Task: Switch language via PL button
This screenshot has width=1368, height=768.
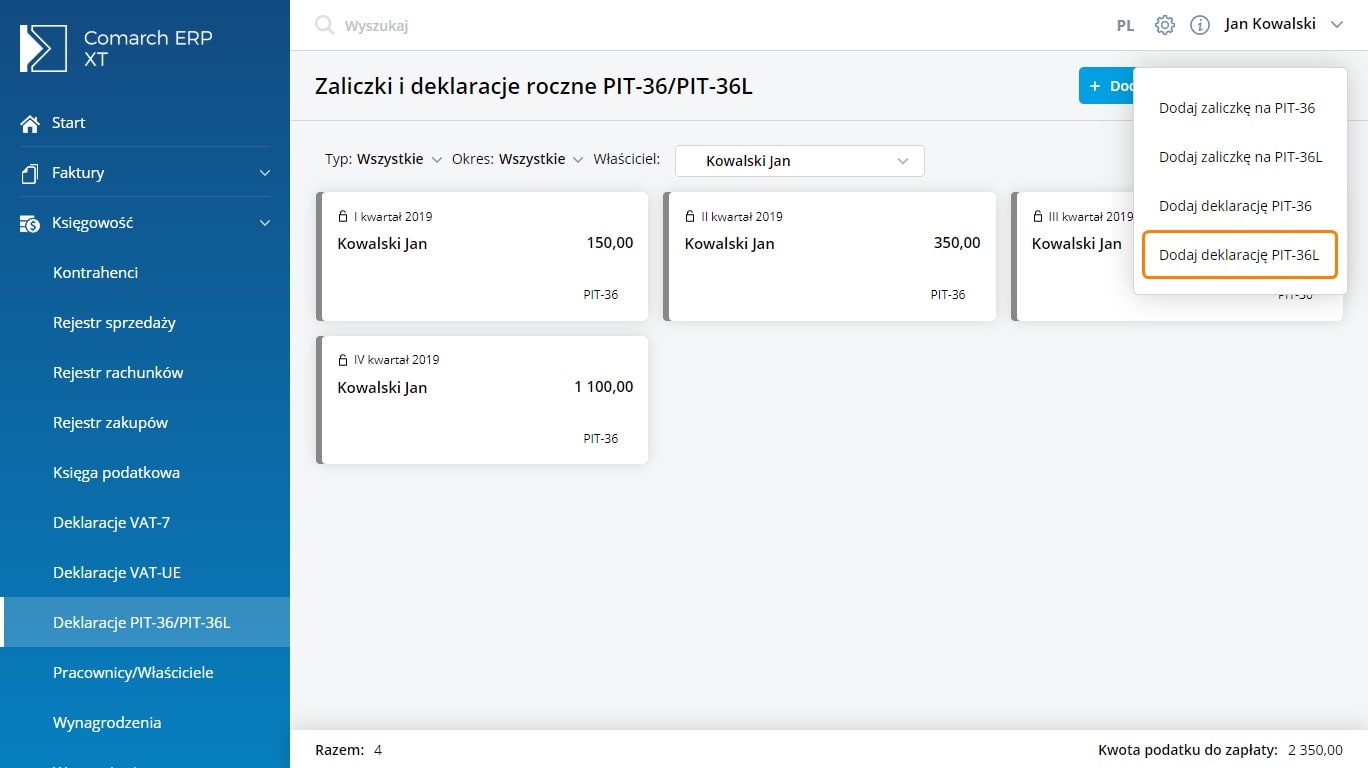Action: 1125,26
